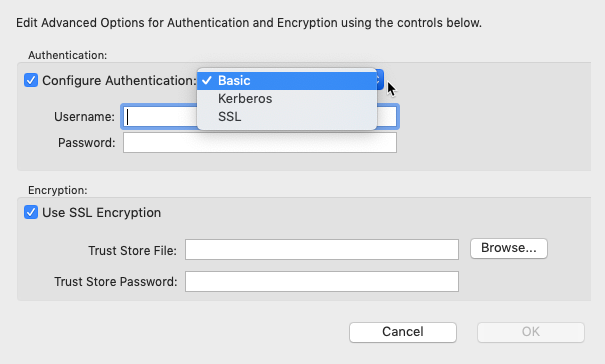Click the dimmed OK button

(x=531, y=332)
